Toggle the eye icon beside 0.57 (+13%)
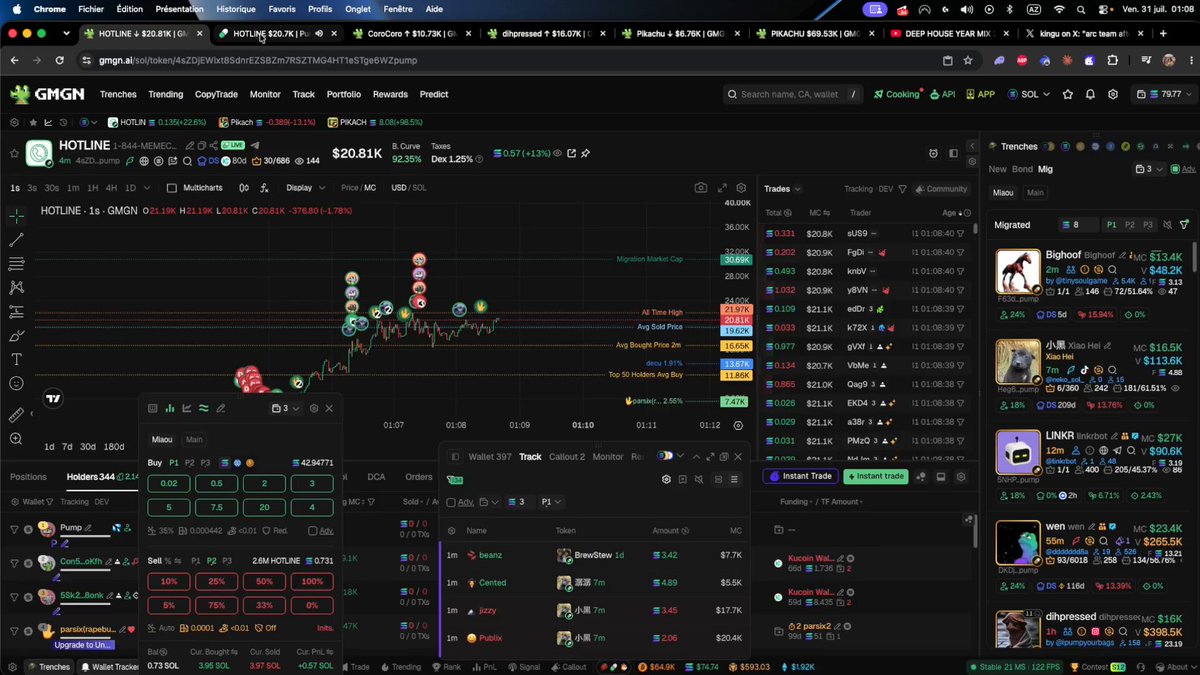Image resolution: width=1200 pixels, height=675 pixels. click(x=556, y=153)
